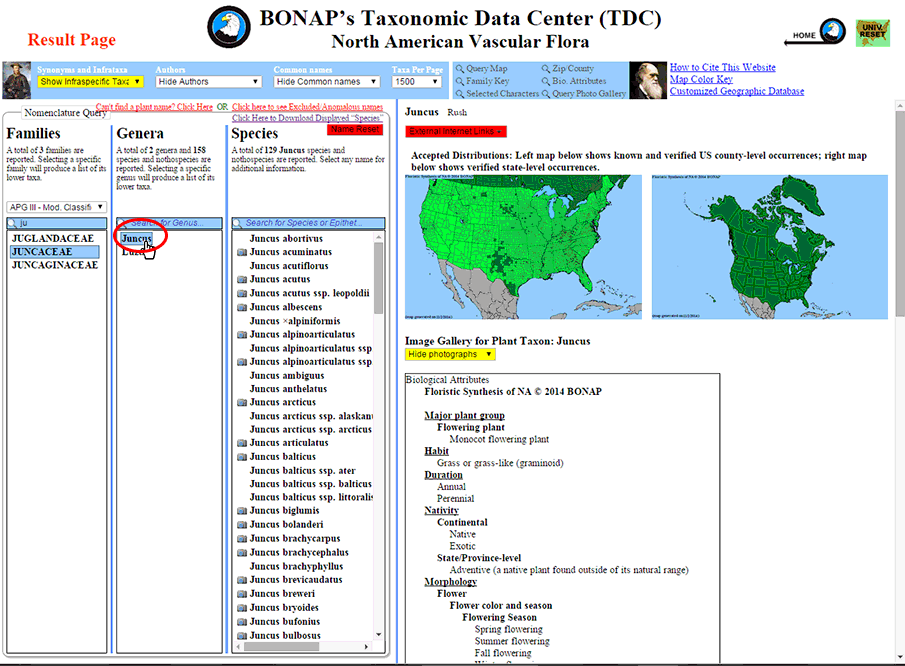
Task: Click camera icon beside Juncus acutus
Action: (x=242, y=279)
